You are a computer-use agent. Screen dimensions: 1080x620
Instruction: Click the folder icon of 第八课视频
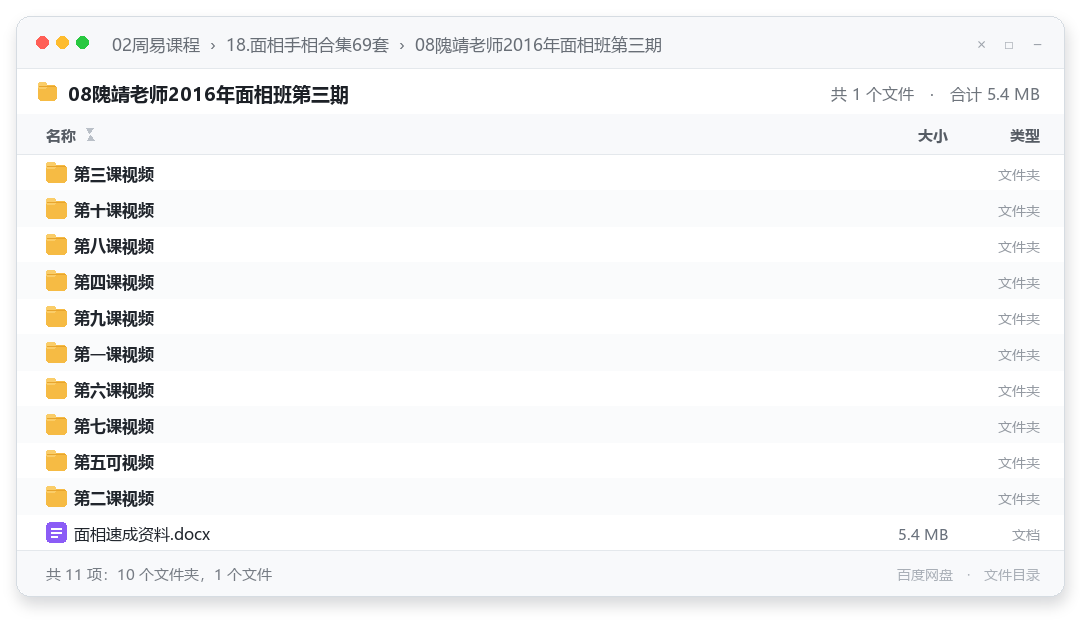pyautogui.click(x=56, y=245)
